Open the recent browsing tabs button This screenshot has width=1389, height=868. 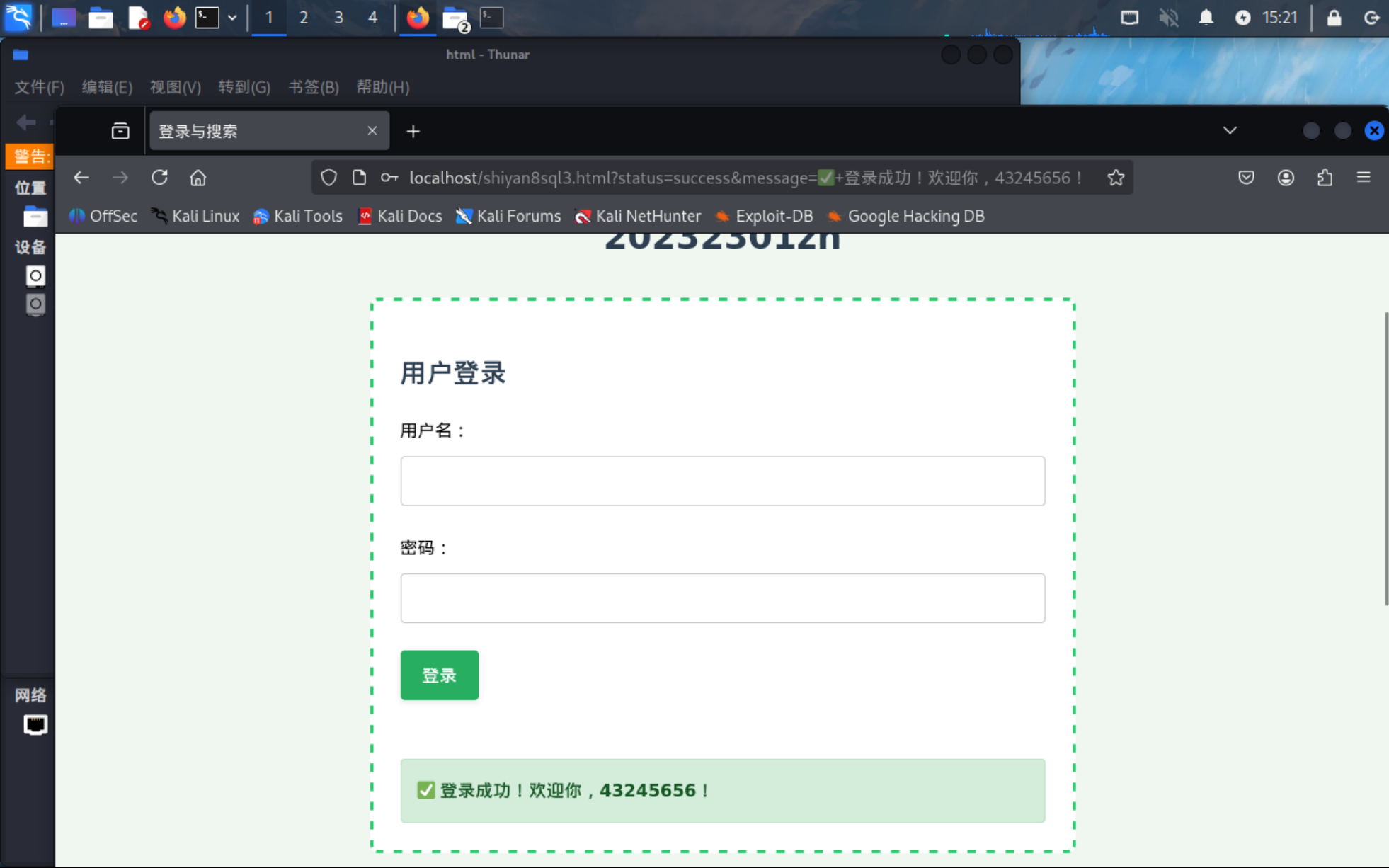click(120, 131)
